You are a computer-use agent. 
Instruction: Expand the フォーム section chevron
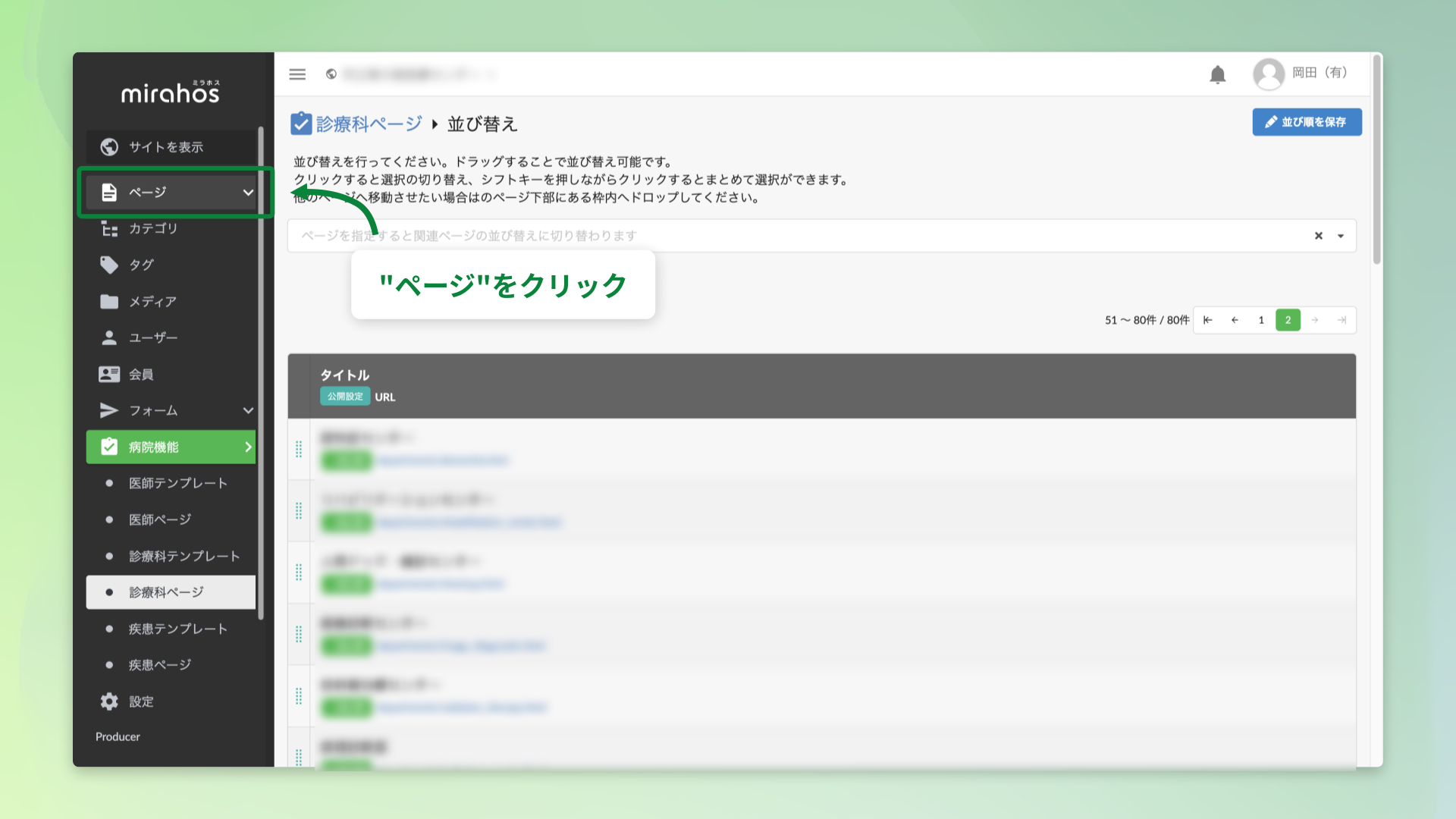[248, 410]
